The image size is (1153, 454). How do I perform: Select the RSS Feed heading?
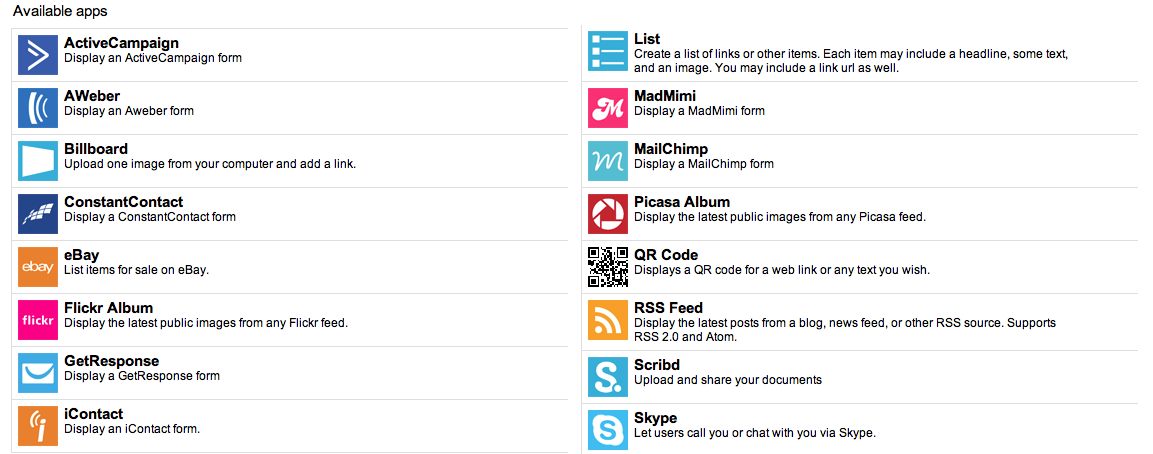(668, 308)
